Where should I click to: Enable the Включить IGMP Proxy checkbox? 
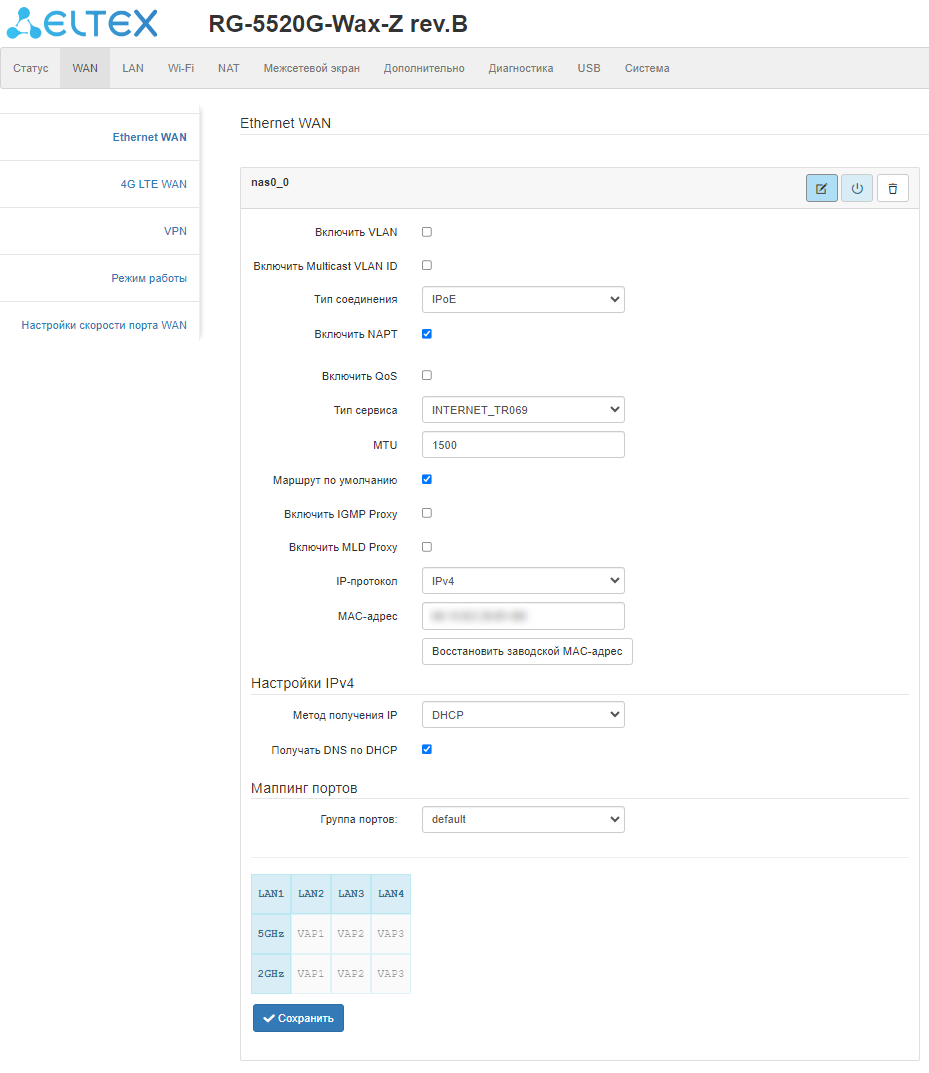427,513
